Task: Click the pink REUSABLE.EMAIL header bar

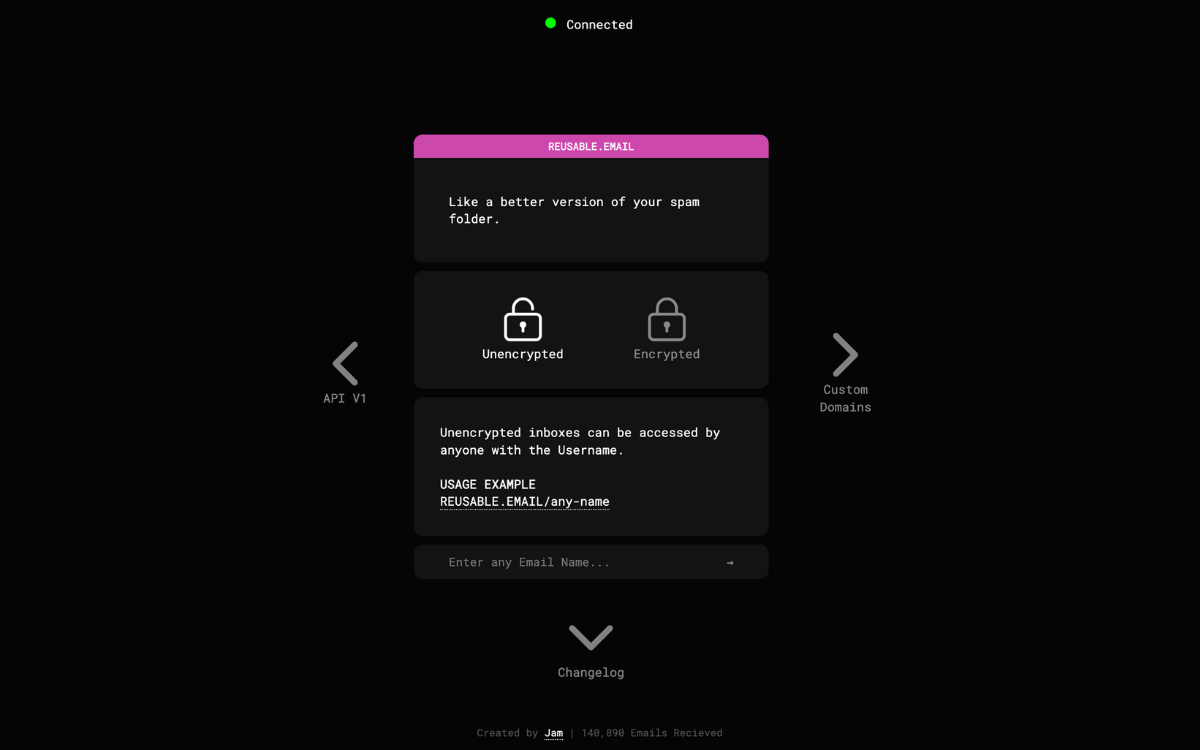Action: pos(591,146)
